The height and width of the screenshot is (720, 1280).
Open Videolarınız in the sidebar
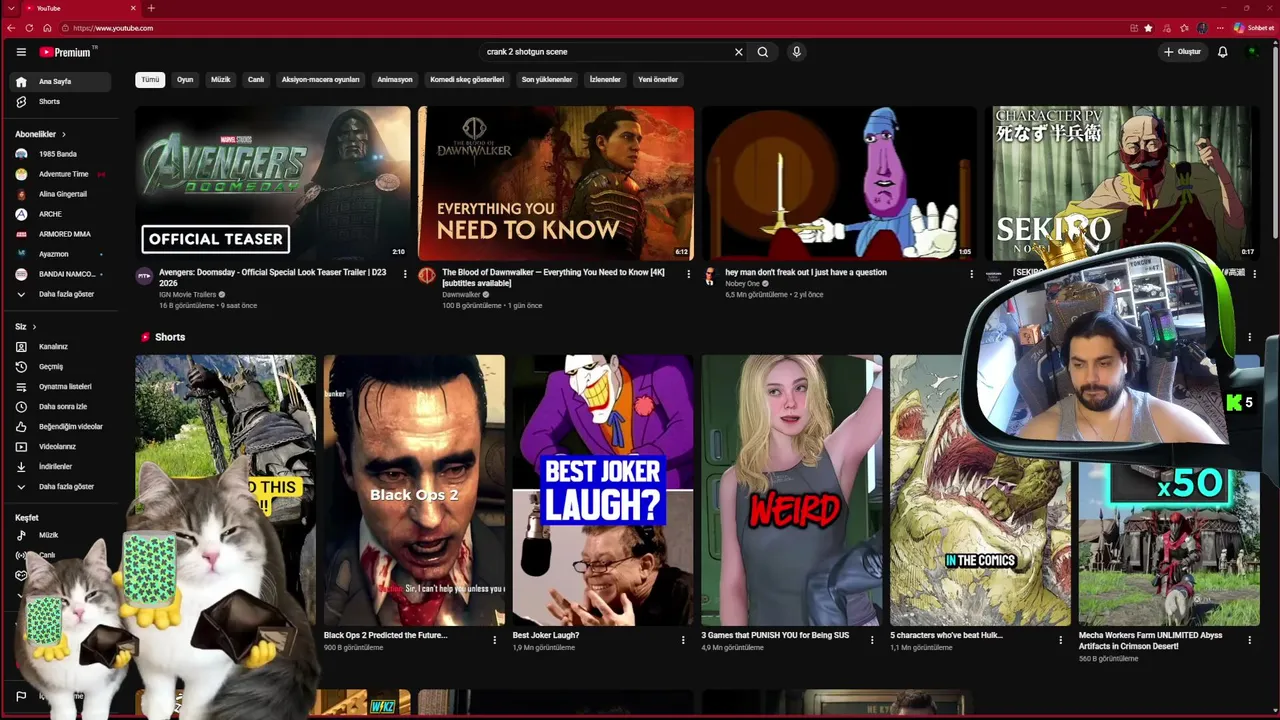tap(61, 447)
